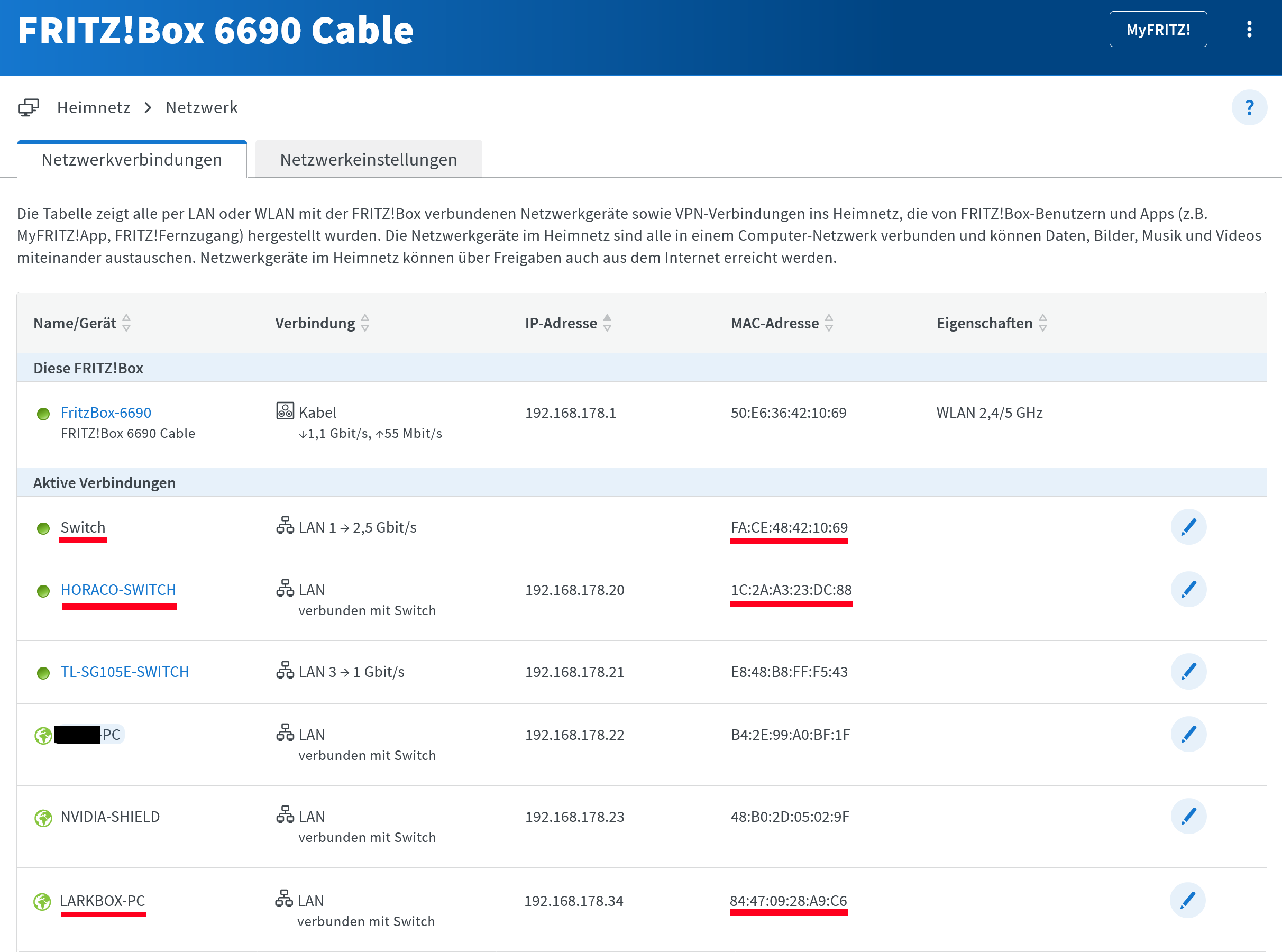Select IP address 192.168.178.20
Image resolution: width=1282 pixels, height=952 pixels.
[574, 590]
